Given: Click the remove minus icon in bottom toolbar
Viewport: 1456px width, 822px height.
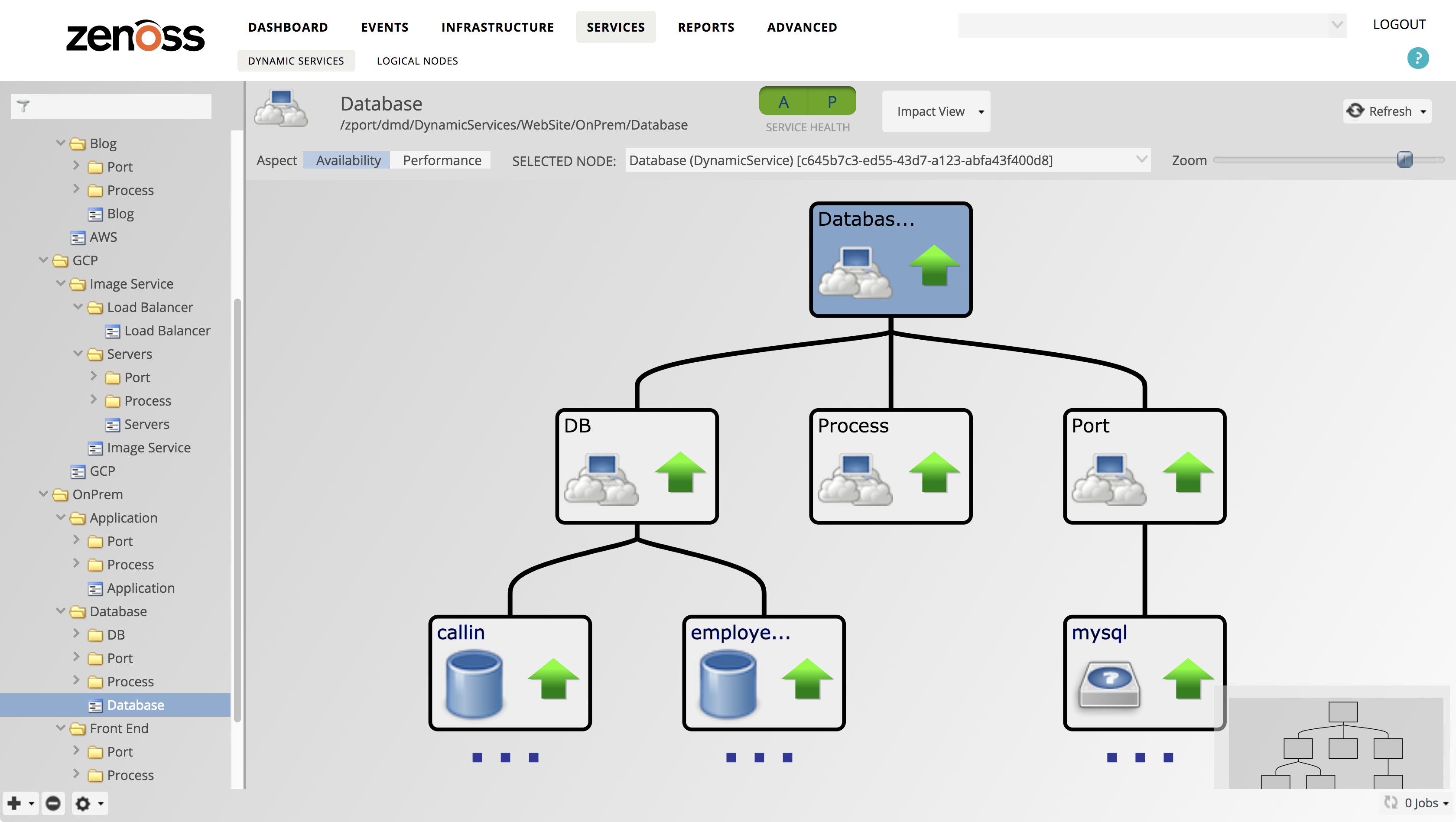Looking at the screenshot, I should [53, 803].
